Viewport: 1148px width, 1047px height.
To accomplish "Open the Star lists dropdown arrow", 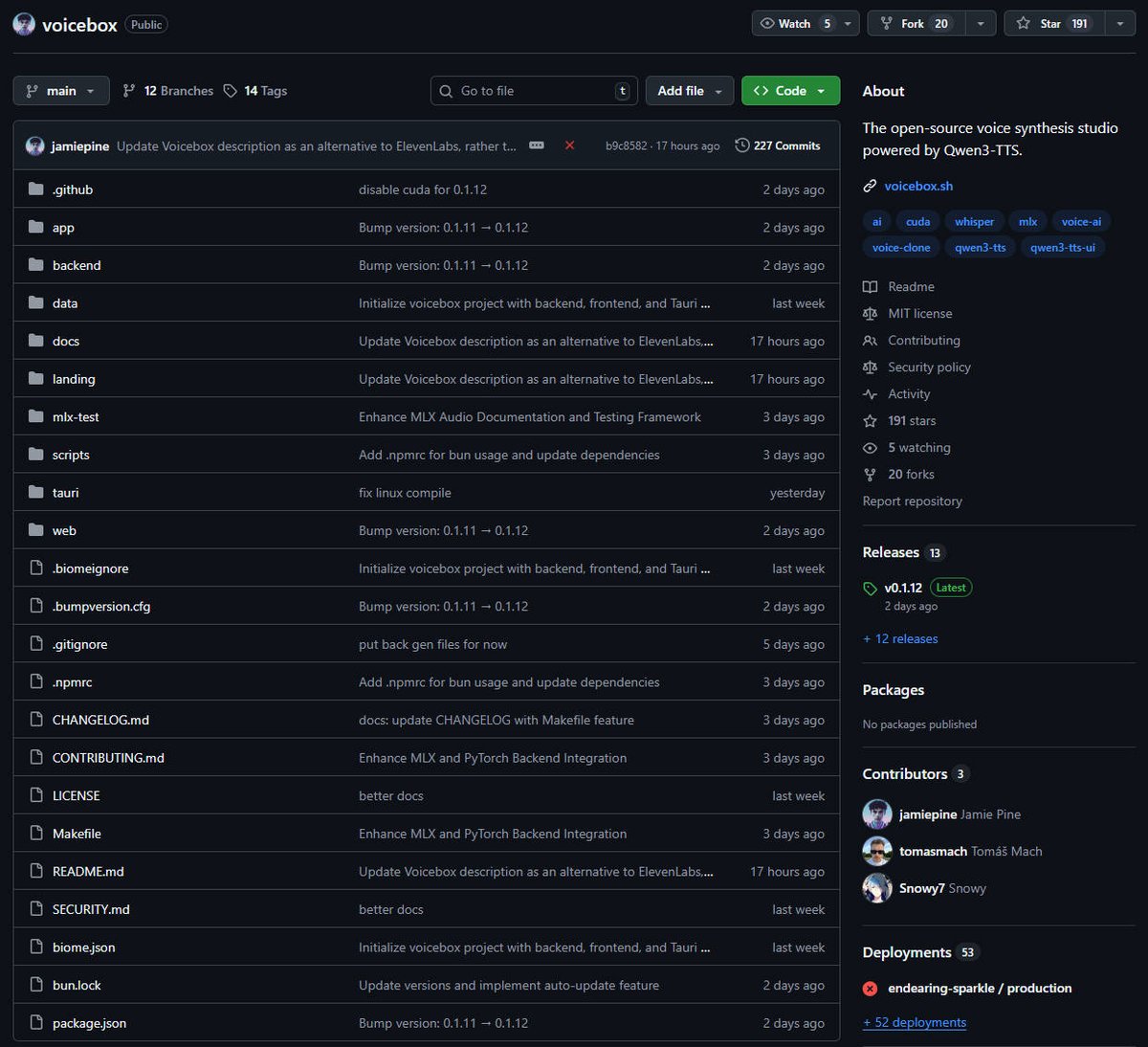I will [1120, 23].
